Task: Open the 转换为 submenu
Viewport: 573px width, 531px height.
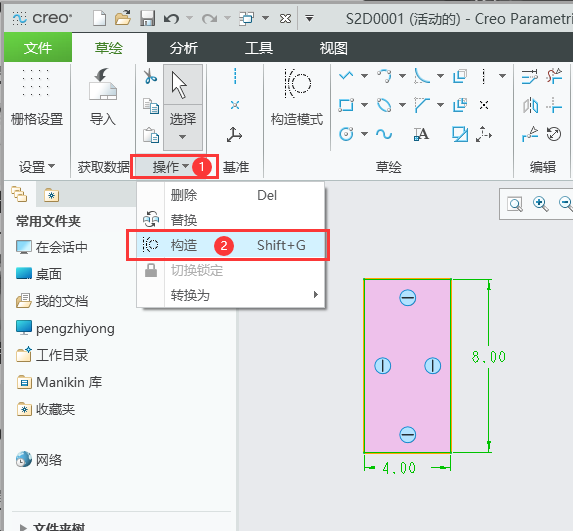Action: tap(231, 295)
